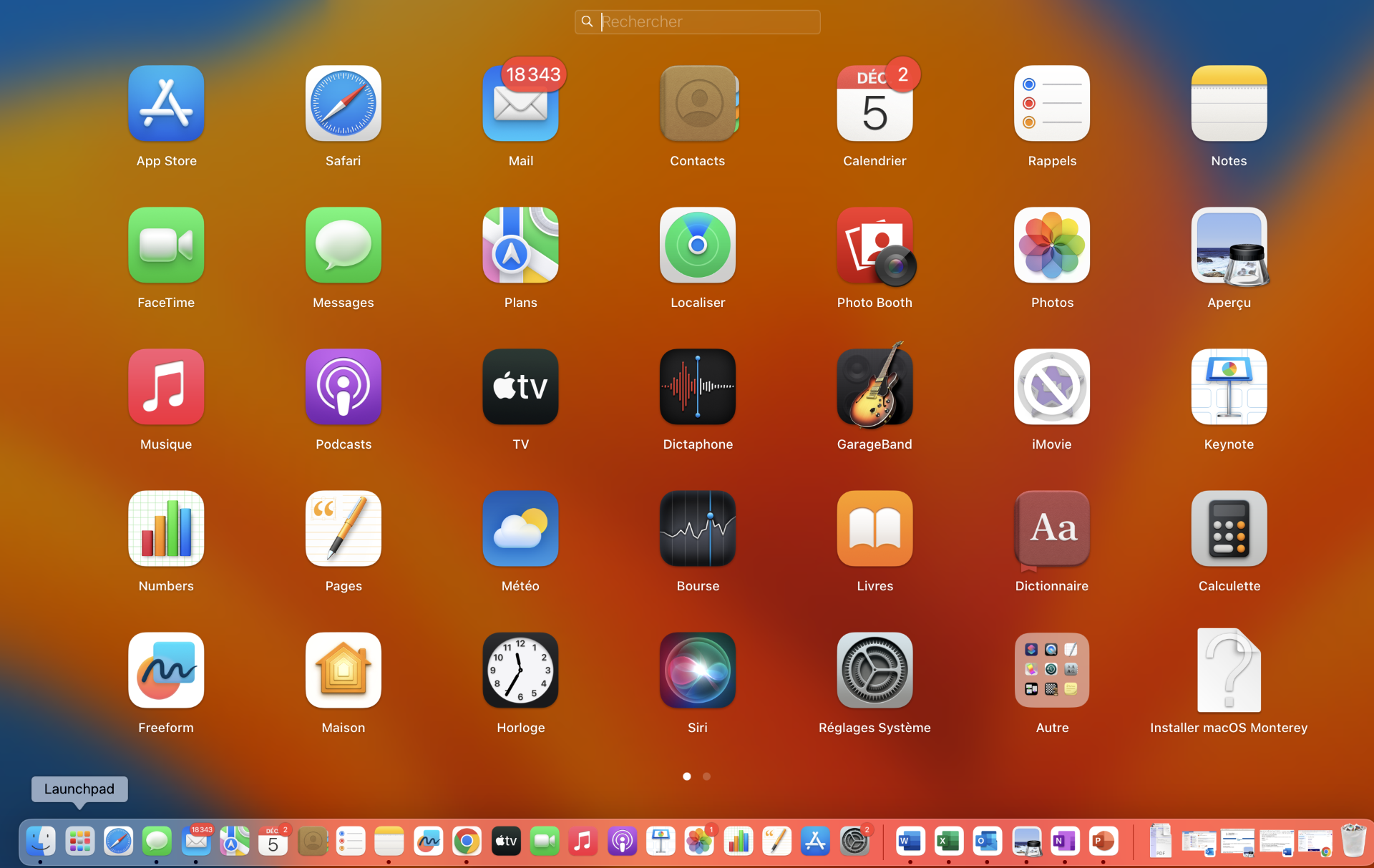Open the Siri app icon

[x=697, y=670]
